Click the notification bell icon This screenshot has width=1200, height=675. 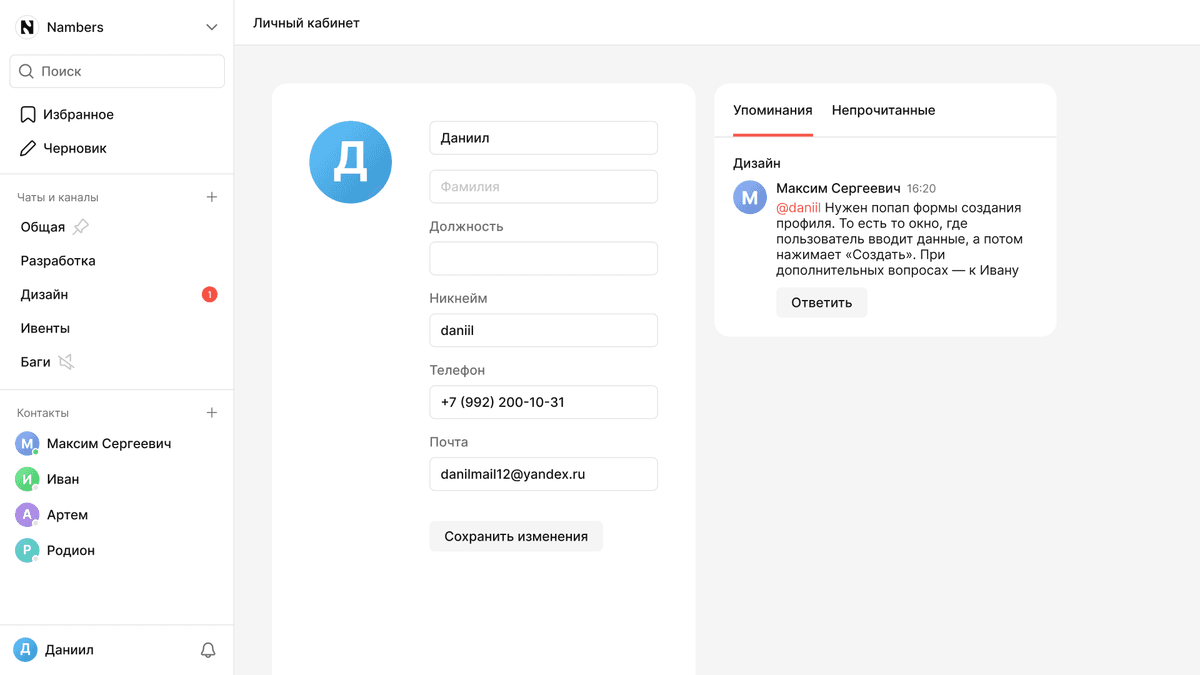(x=208, y=650)
